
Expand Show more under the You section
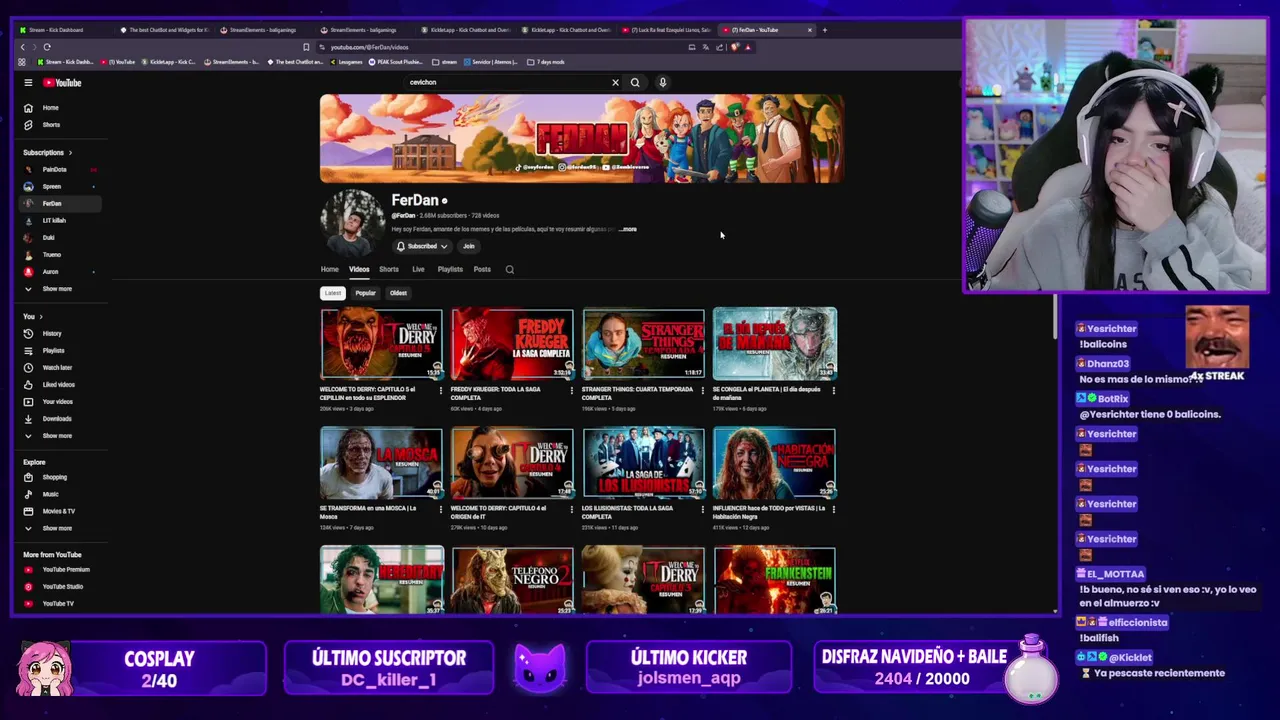[x=60, y=436]
